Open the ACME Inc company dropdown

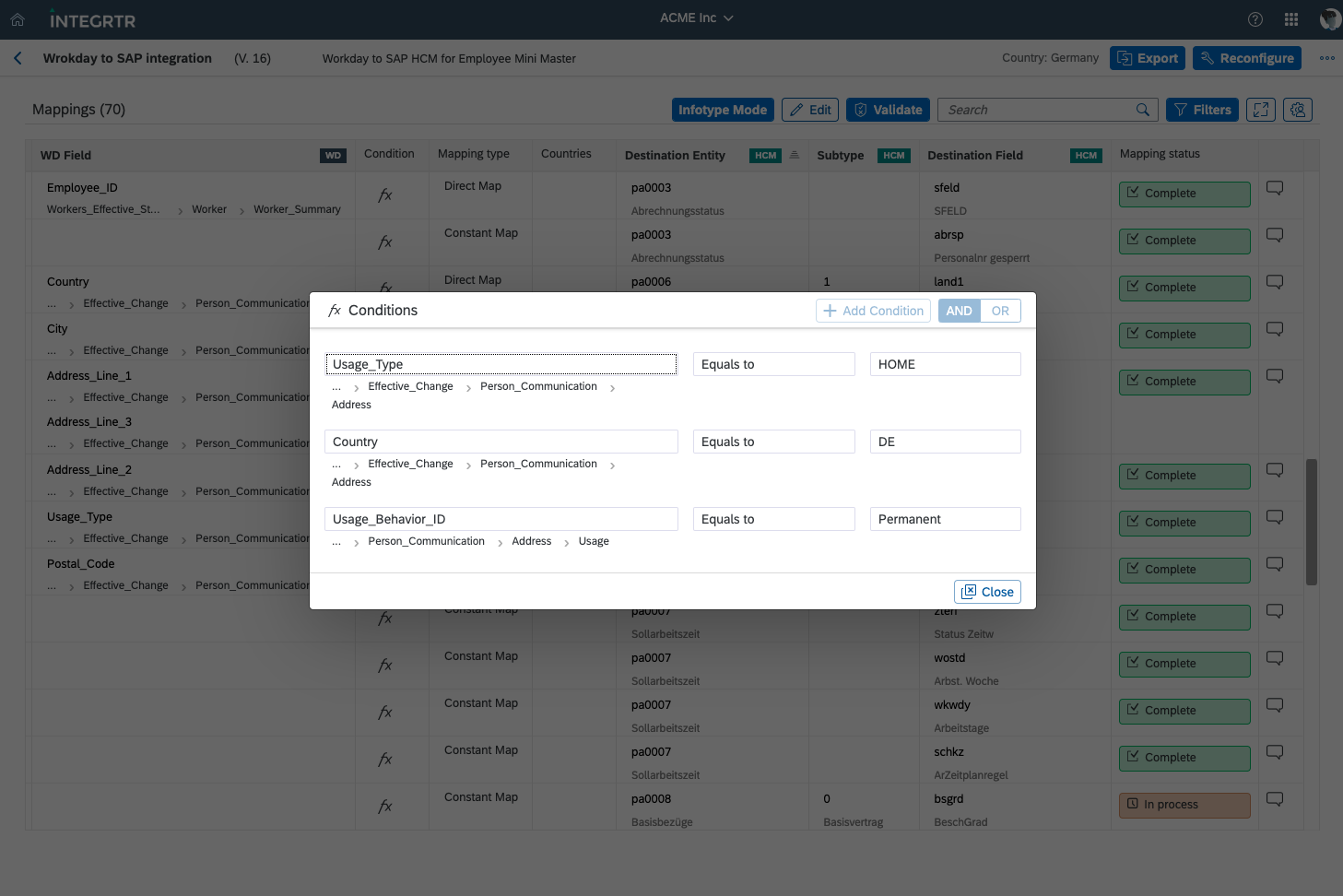pyautogui.click(x=696, y=18)
